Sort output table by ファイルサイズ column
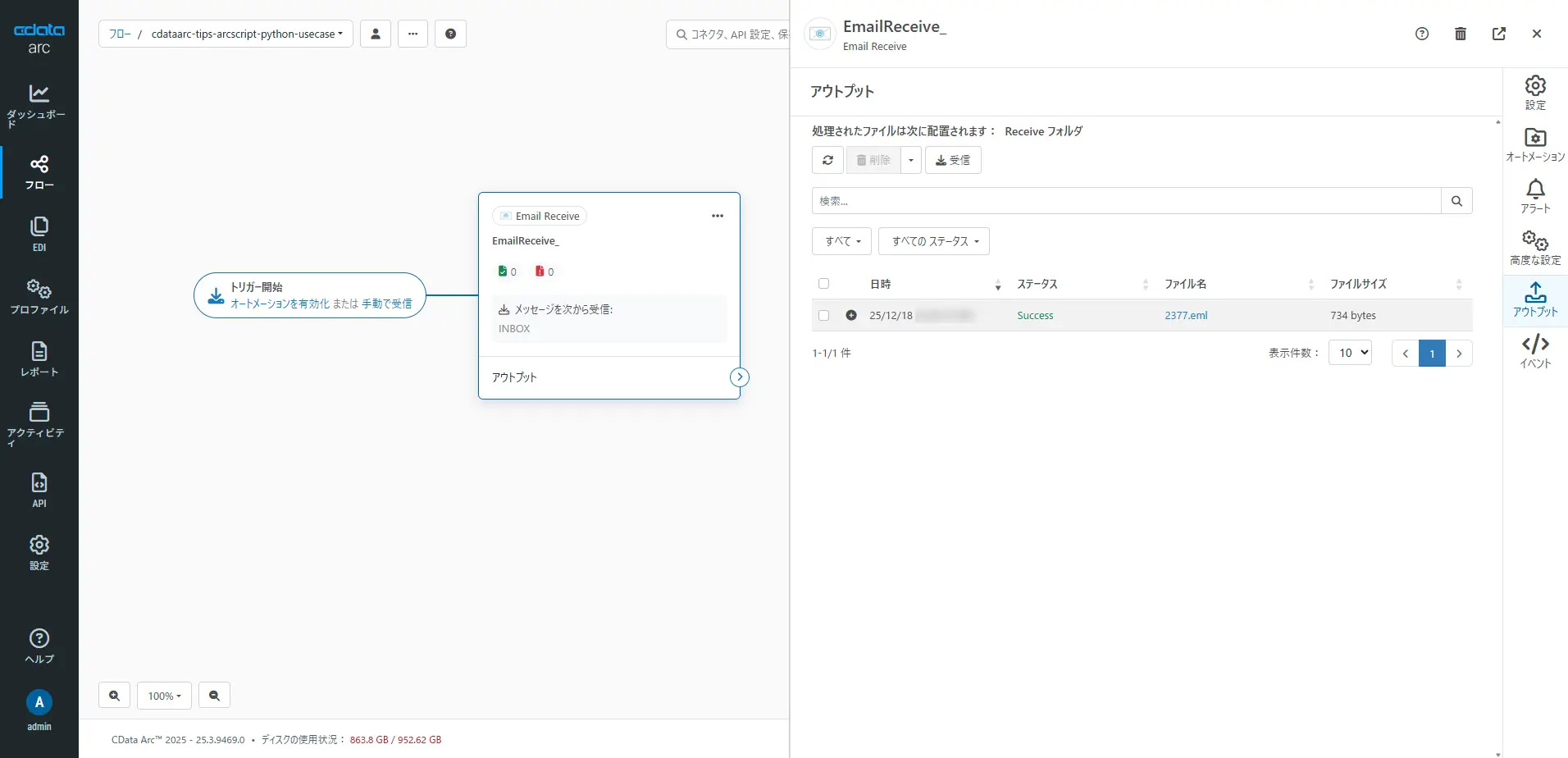This screenshot has width=1568, height=758. 1396,284
